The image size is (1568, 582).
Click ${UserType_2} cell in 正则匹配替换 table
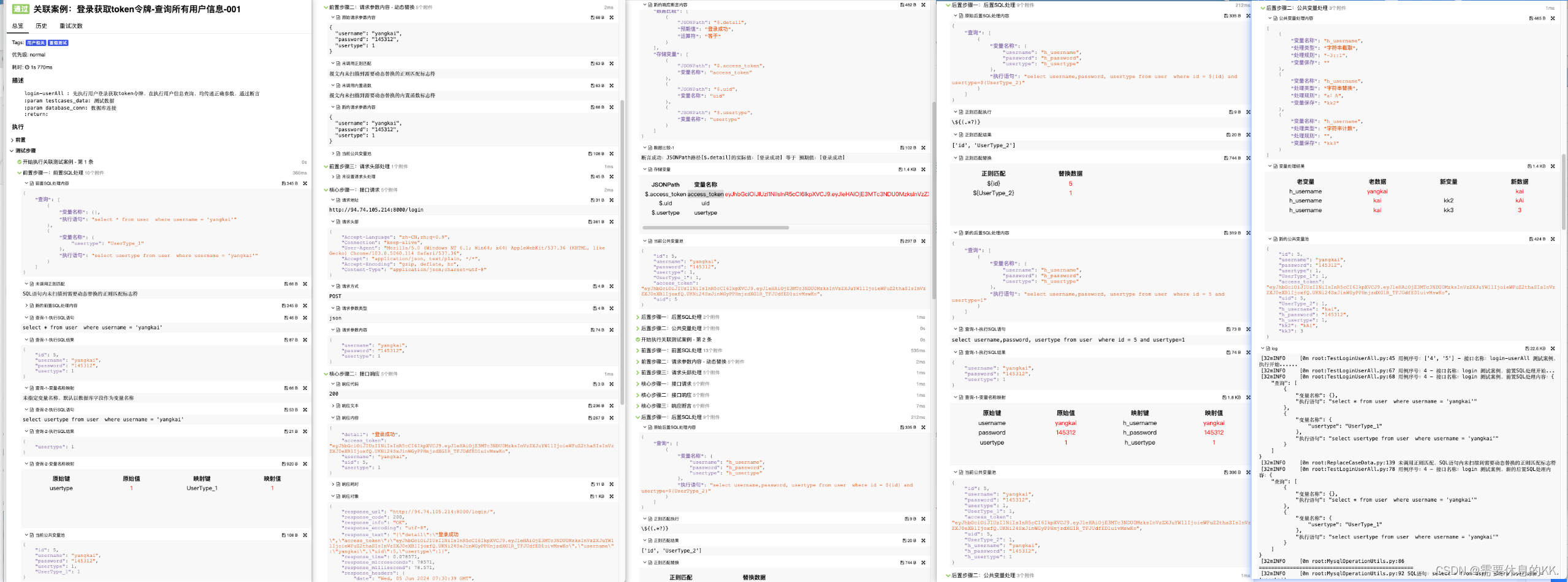coord(993,193)
